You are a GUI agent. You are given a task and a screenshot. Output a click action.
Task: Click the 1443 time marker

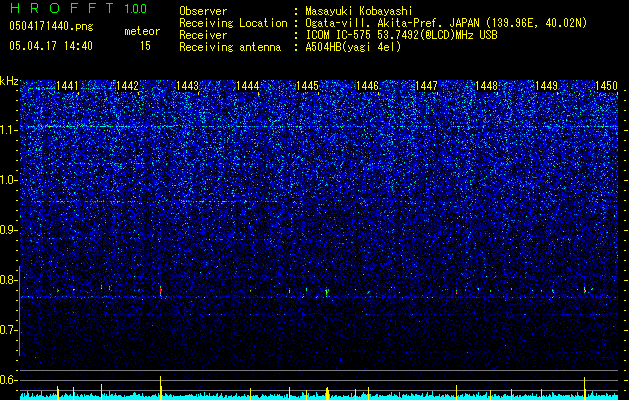(x=187, y=86)
